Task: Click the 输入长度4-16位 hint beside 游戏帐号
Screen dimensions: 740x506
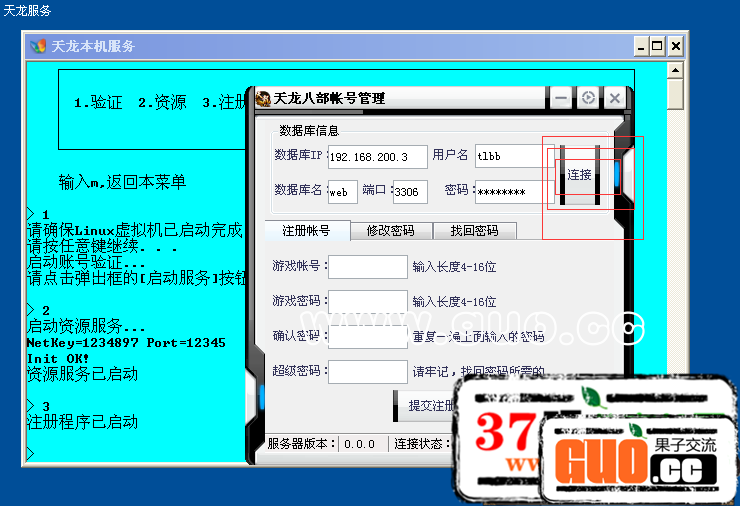Action: [454, 267]
